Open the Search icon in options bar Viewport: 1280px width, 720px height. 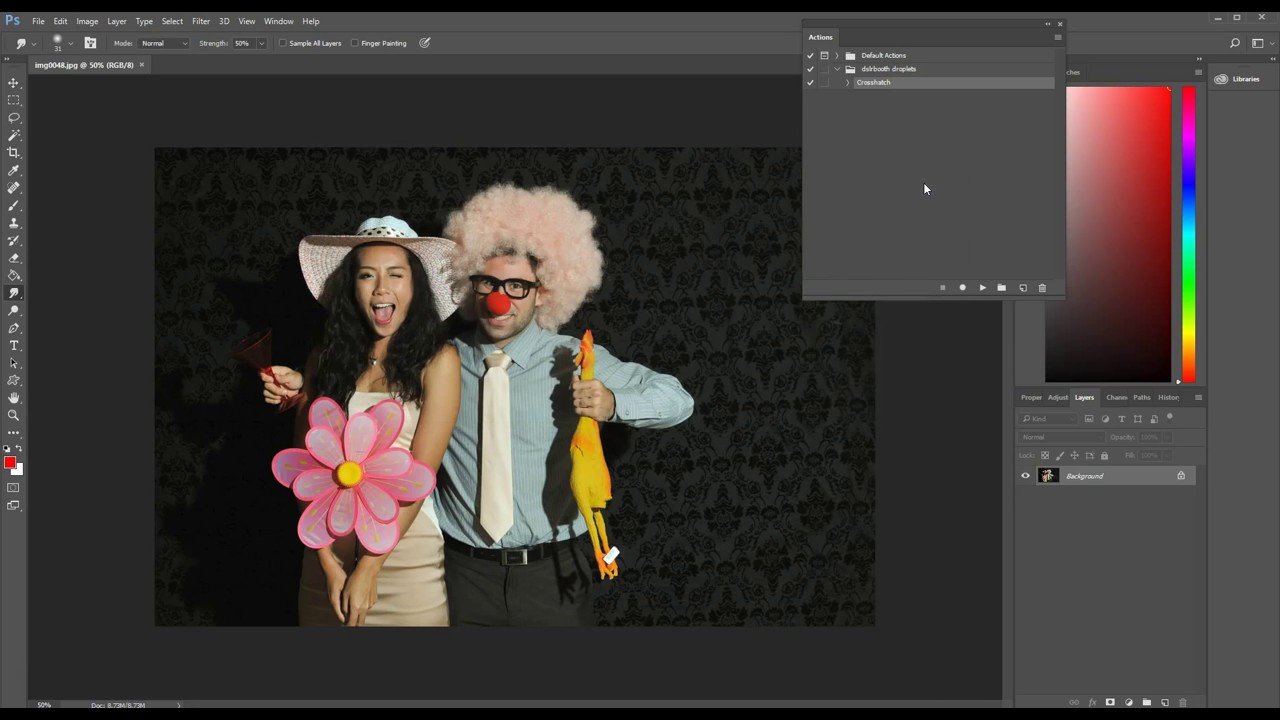coord(1235,43)
